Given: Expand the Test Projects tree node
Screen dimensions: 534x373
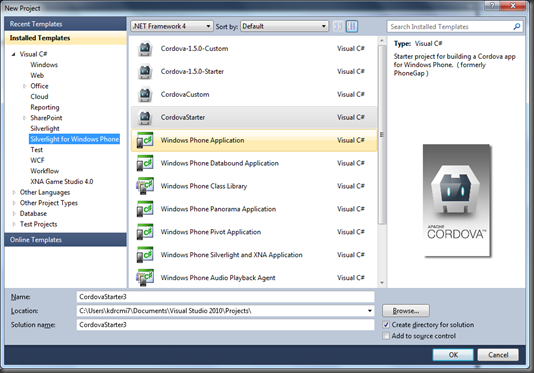Looking at the screenshot, I should [x=14, y=224].
